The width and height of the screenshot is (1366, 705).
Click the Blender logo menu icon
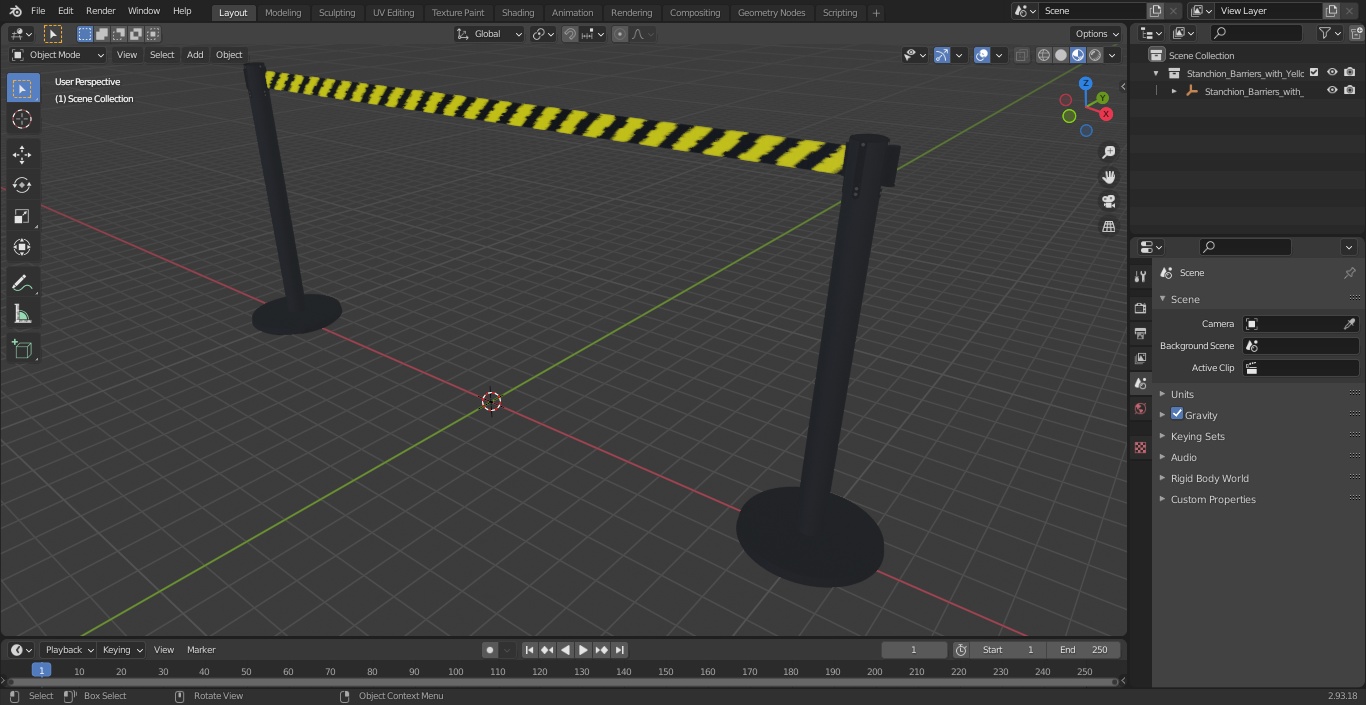point(15,11)
